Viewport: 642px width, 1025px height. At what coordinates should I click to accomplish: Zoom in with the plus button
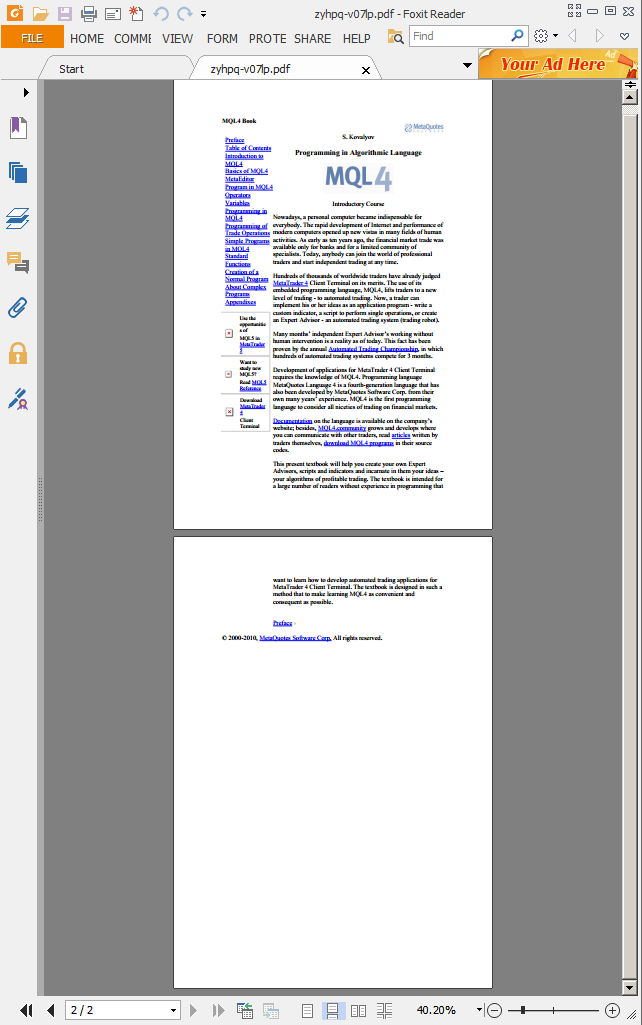612,1011
